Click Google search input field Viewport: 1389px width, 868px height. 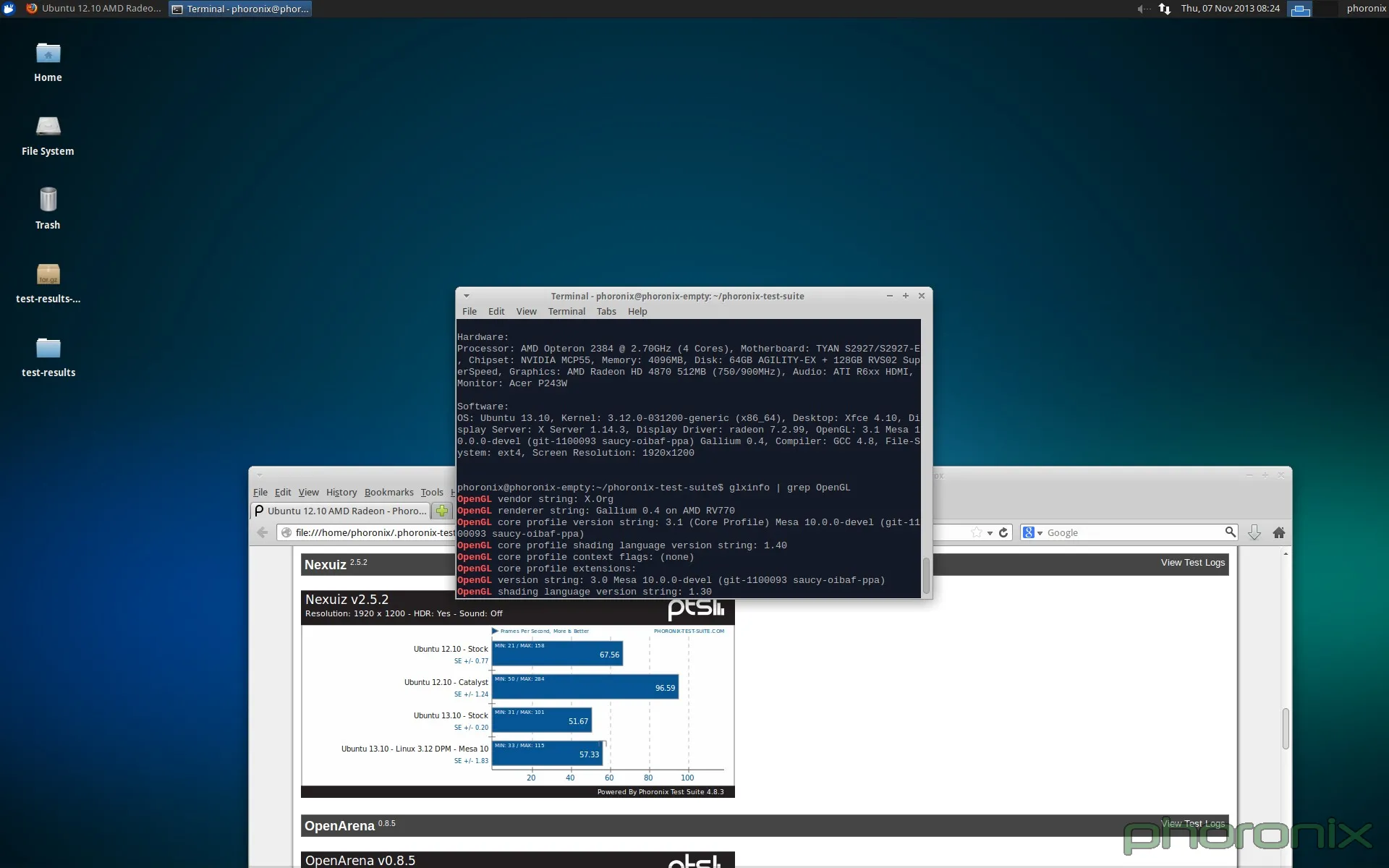pyautogui.click(x=1134, y=532)
